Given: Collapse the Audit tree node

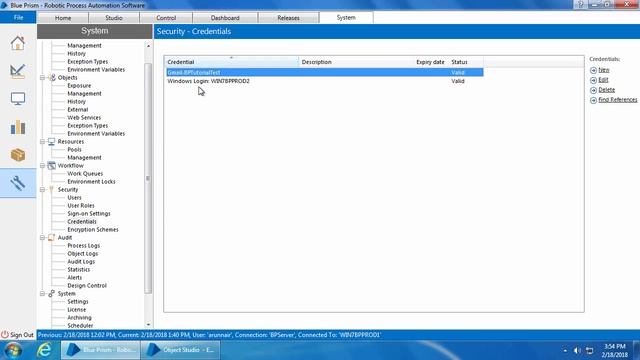Looking at the screenshot, I should pos(42,238).
